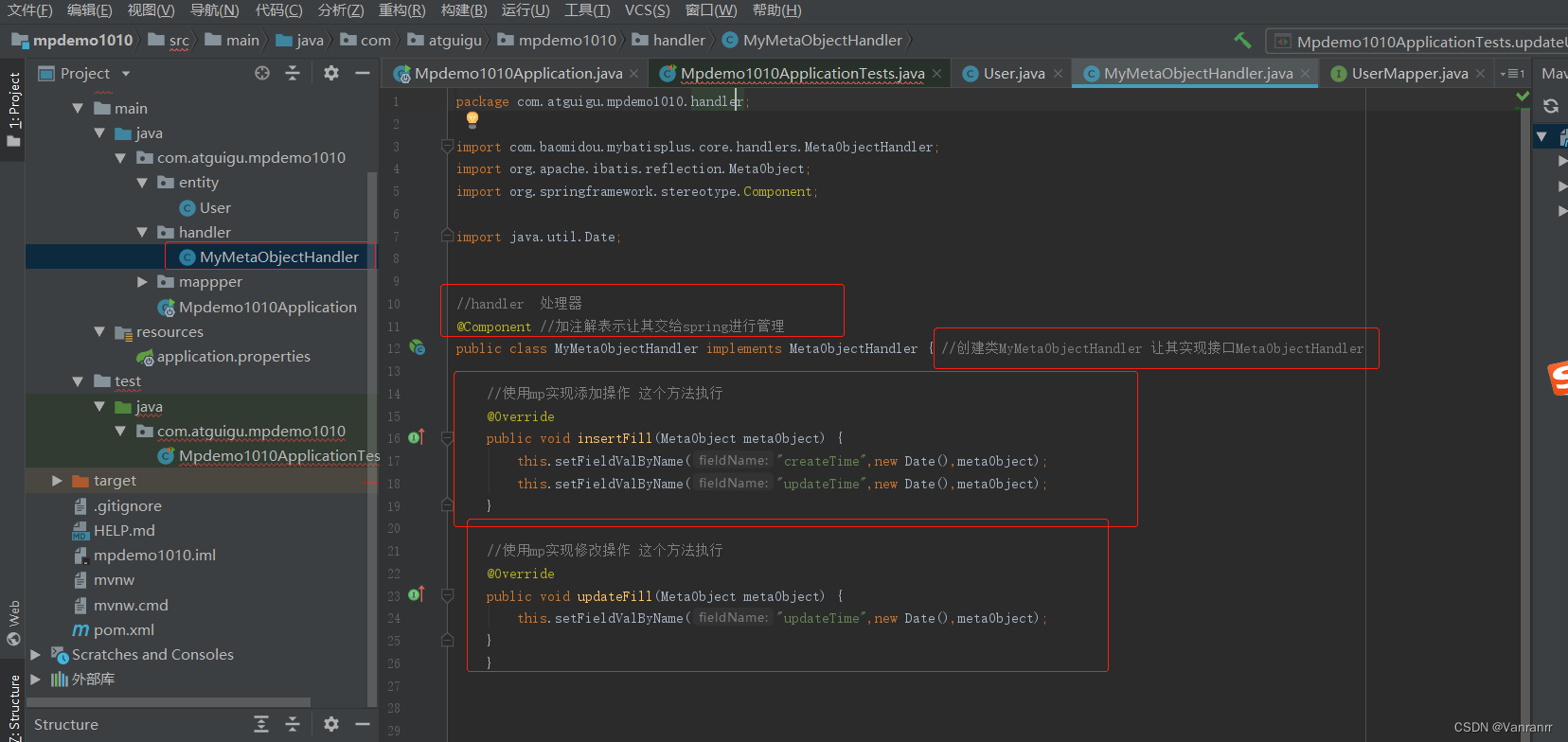The height and width of the screenshot is (742, 1568).
Task: Open the 1: Project tool window tab
Action: tap(13, 110)
